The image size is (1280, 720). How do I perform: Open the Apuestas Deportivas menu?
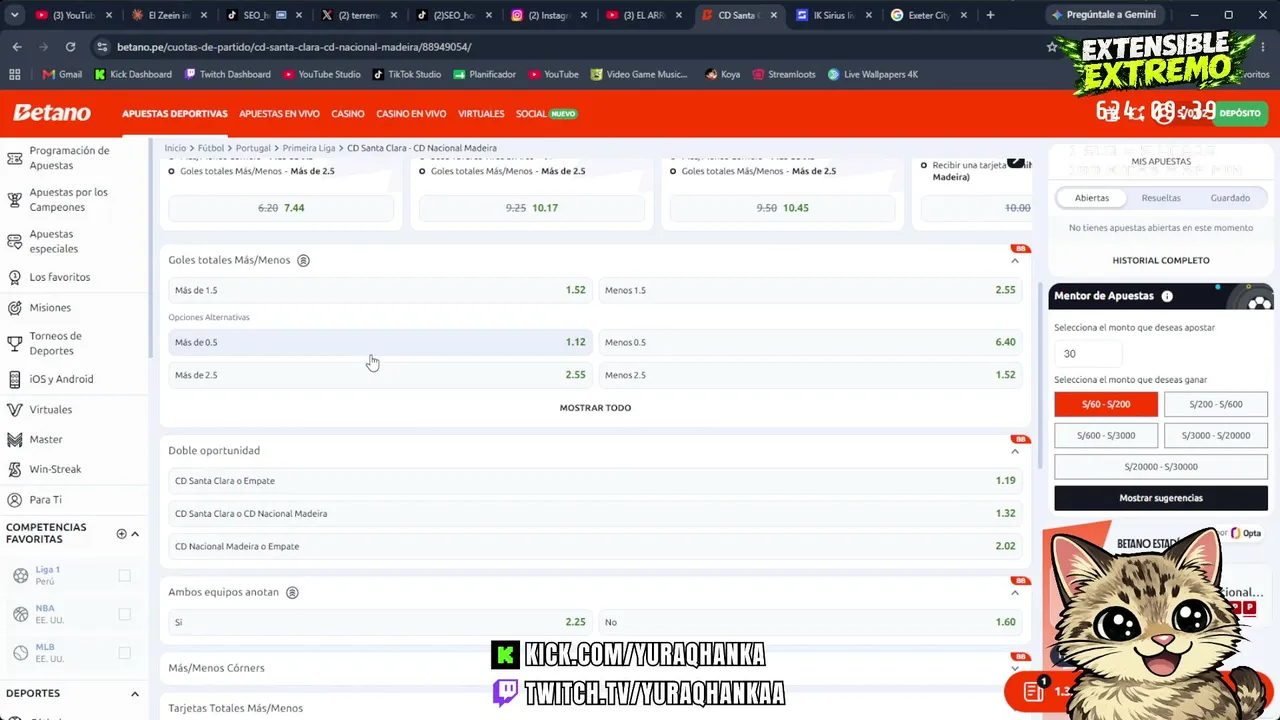(175, 114)
